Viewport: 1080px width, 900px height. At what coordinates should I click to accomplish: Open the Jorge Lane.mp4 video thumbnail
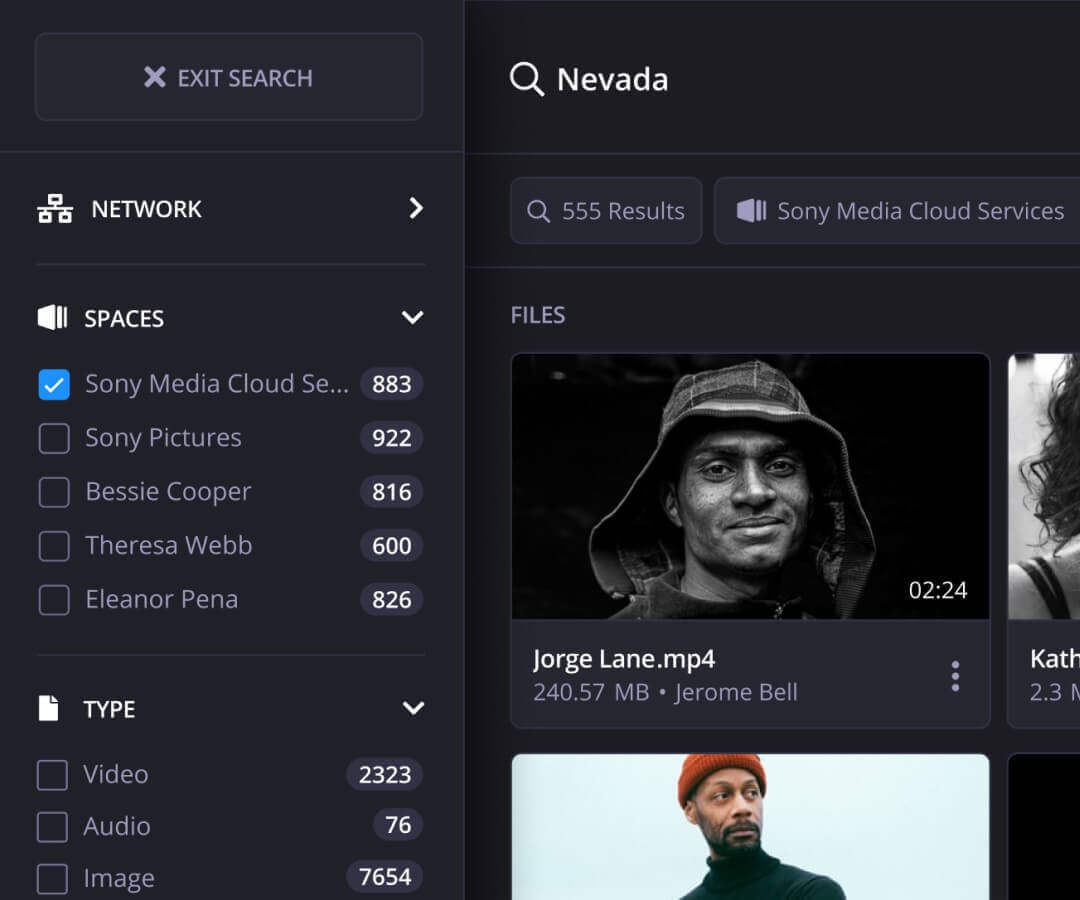(751, 487)
